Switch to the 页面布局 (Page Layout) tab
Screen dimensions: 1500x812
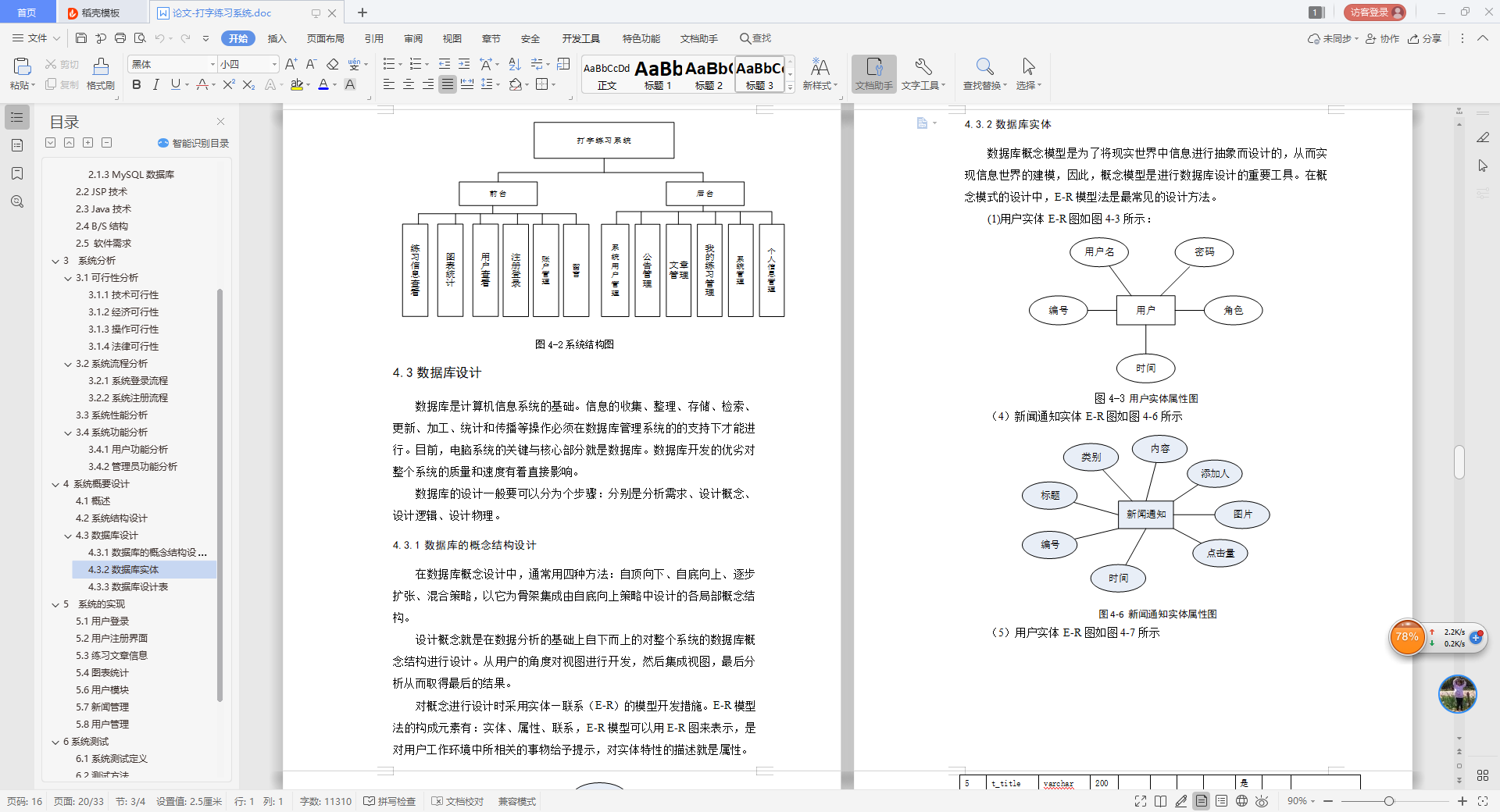coord(326,38)
